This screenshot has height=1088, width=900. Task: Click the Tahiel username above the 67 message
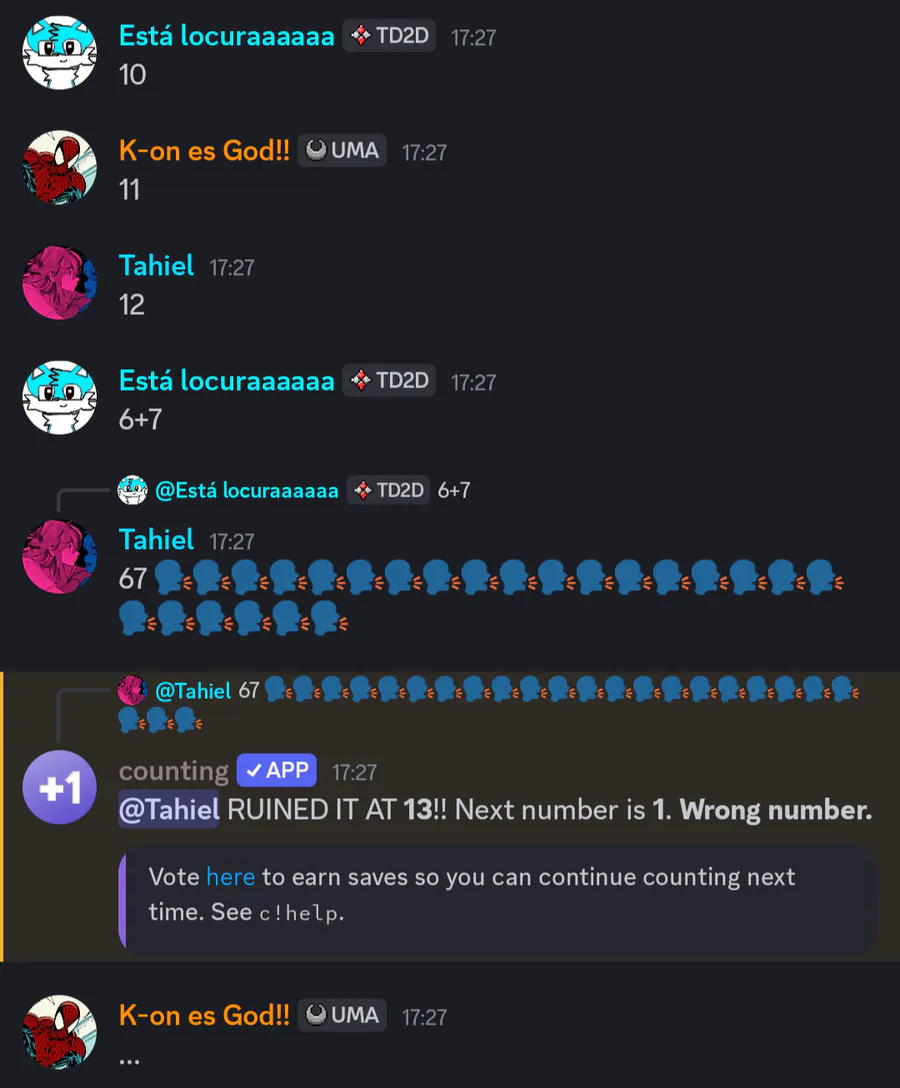pos(156,540)
